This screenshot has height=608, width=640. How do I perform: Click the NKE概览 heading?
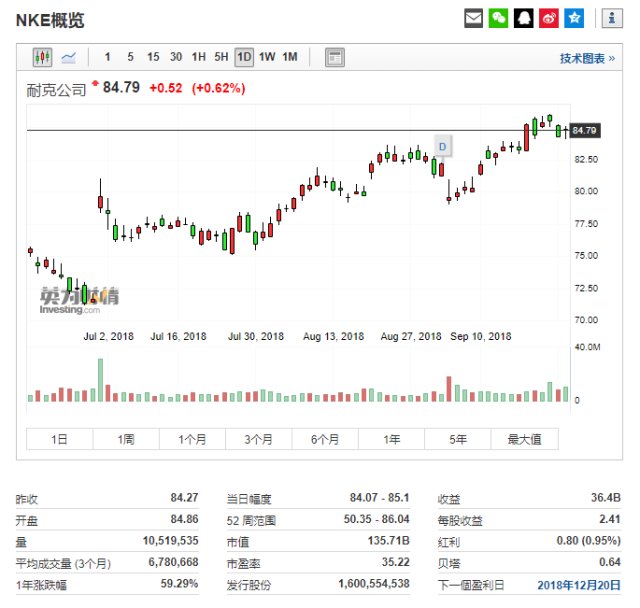tap(50, 20)
